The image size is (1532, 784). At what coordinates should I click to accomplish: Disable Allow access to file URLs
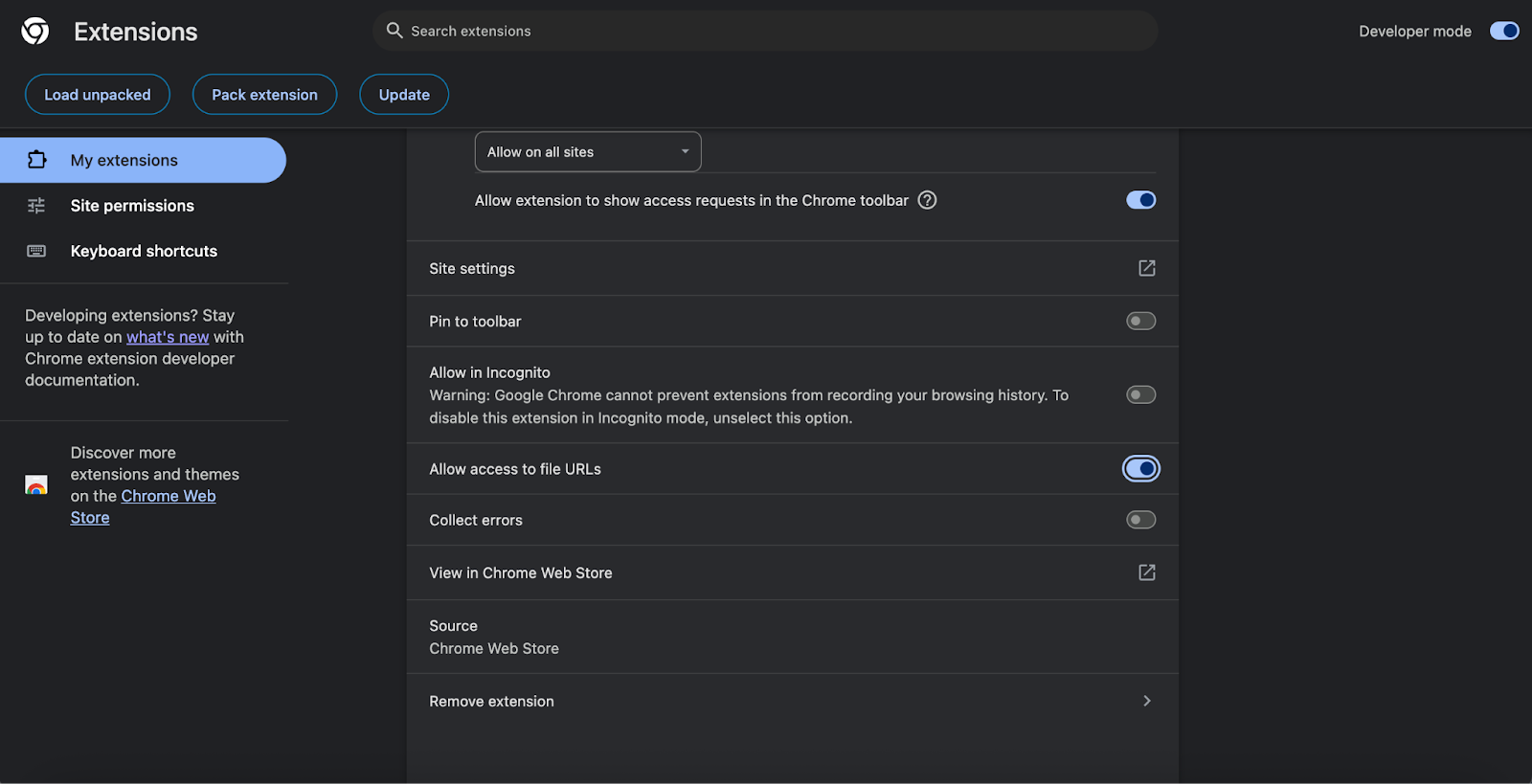pos(1140,469)
